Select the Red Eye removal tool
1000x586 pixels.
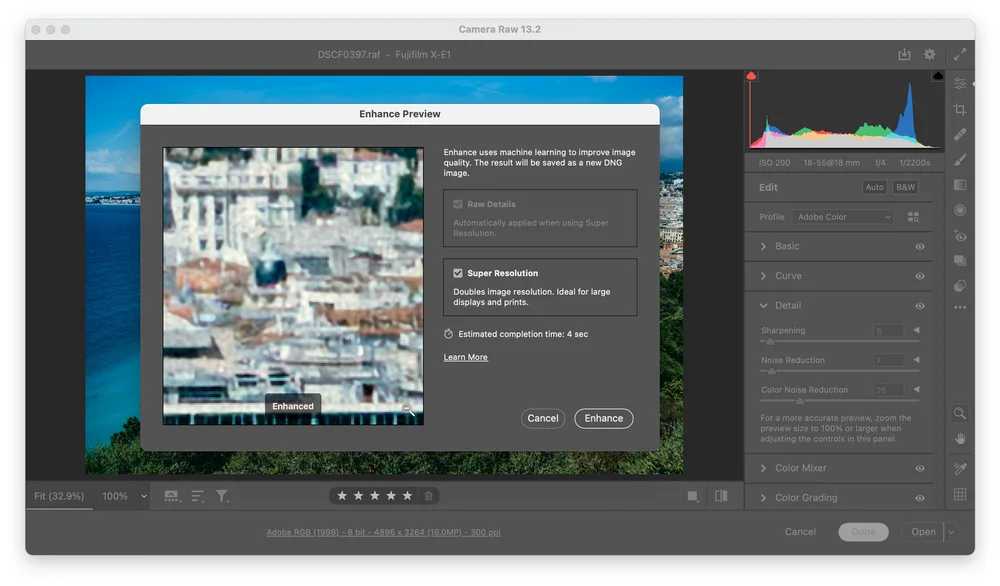tap(960, 235)
